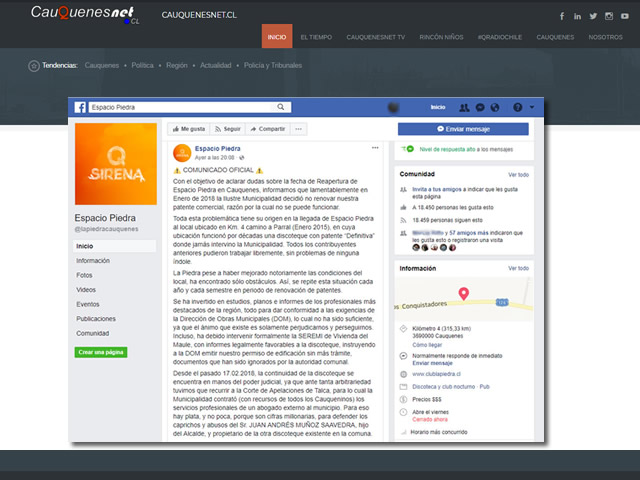This screenshot has height=480, width=640.
Task: Open the post options three-dot menu
Action: 376,147
